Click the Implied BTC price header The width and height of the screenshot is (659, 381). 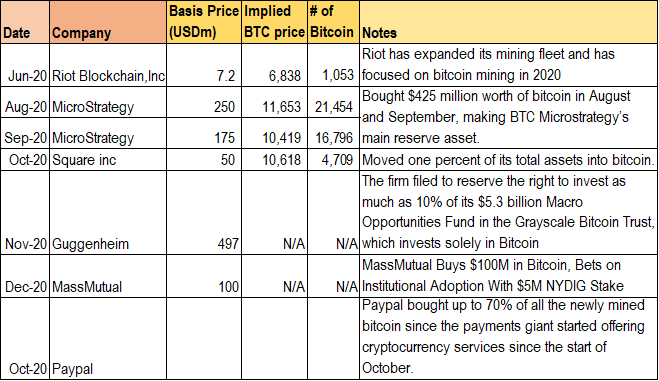[274, 22]
